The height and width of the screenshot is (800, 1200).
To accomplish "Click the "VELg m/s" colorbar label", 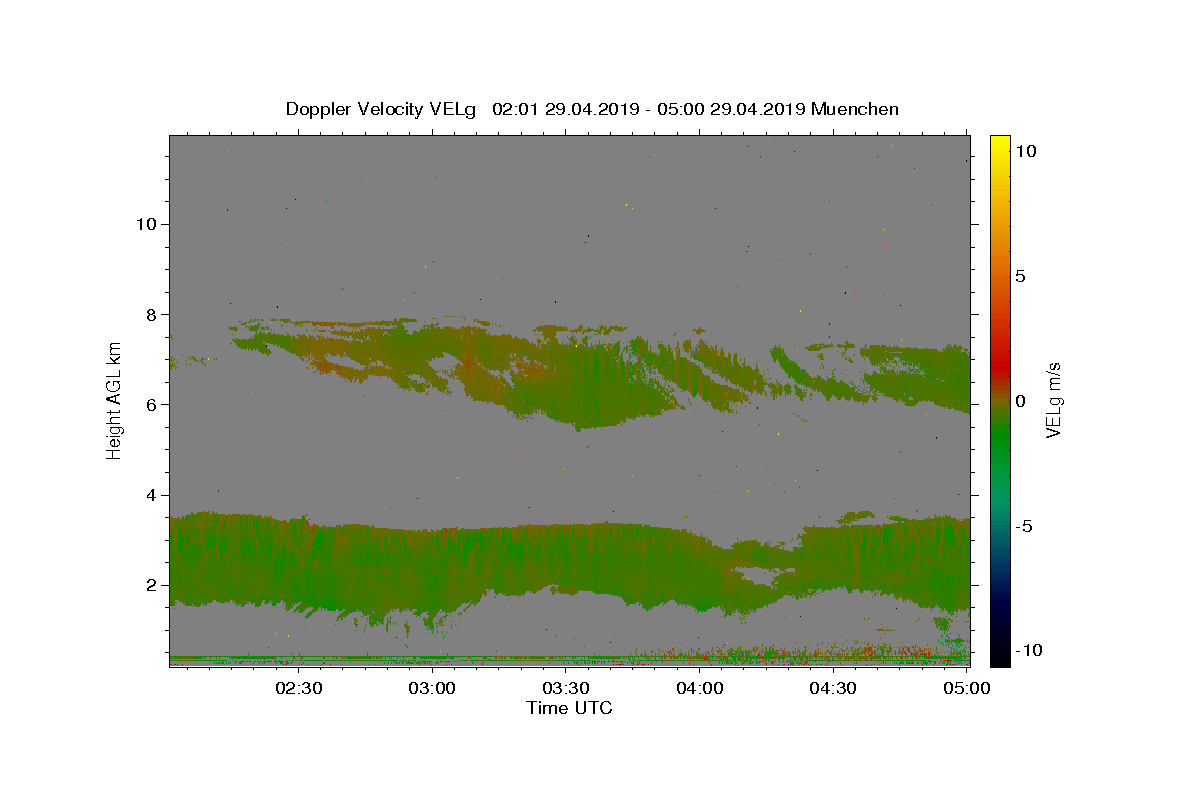I will (x=1053, y=401).
